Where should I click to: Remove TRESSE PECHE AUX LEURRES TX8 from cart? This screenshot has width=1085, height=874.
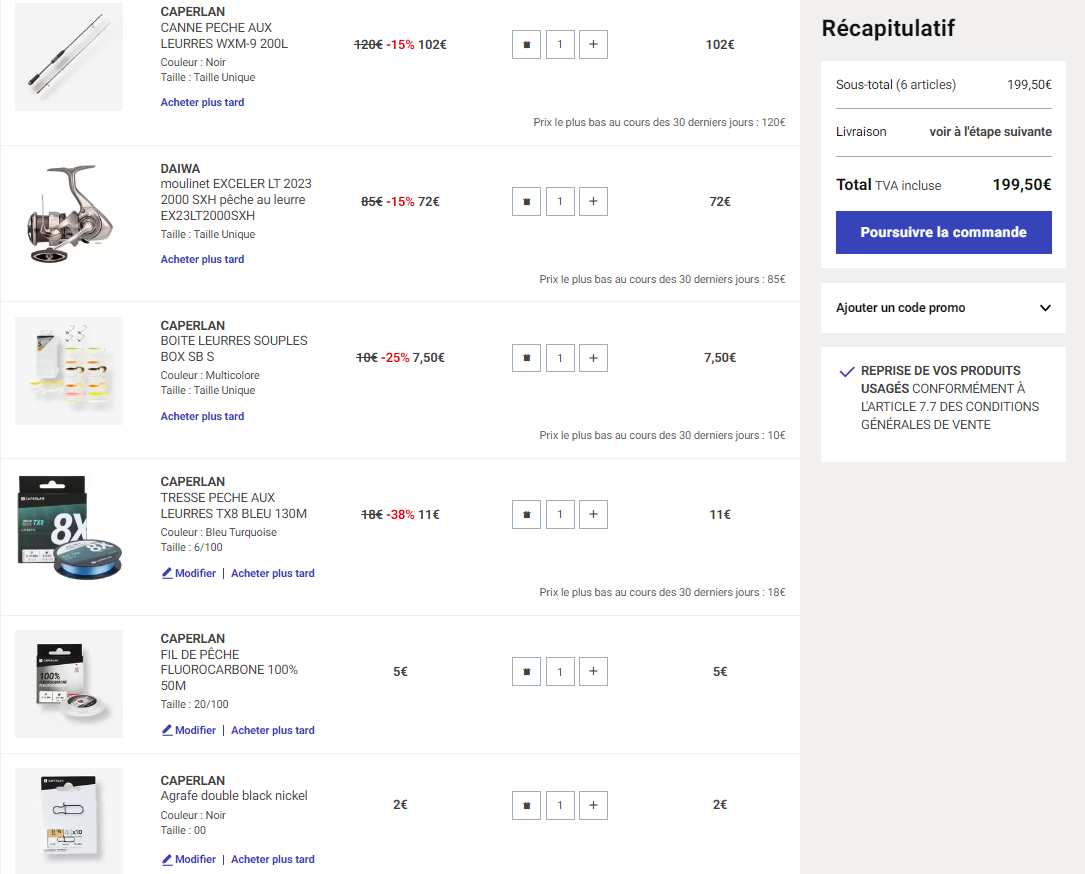coord(526,514)
